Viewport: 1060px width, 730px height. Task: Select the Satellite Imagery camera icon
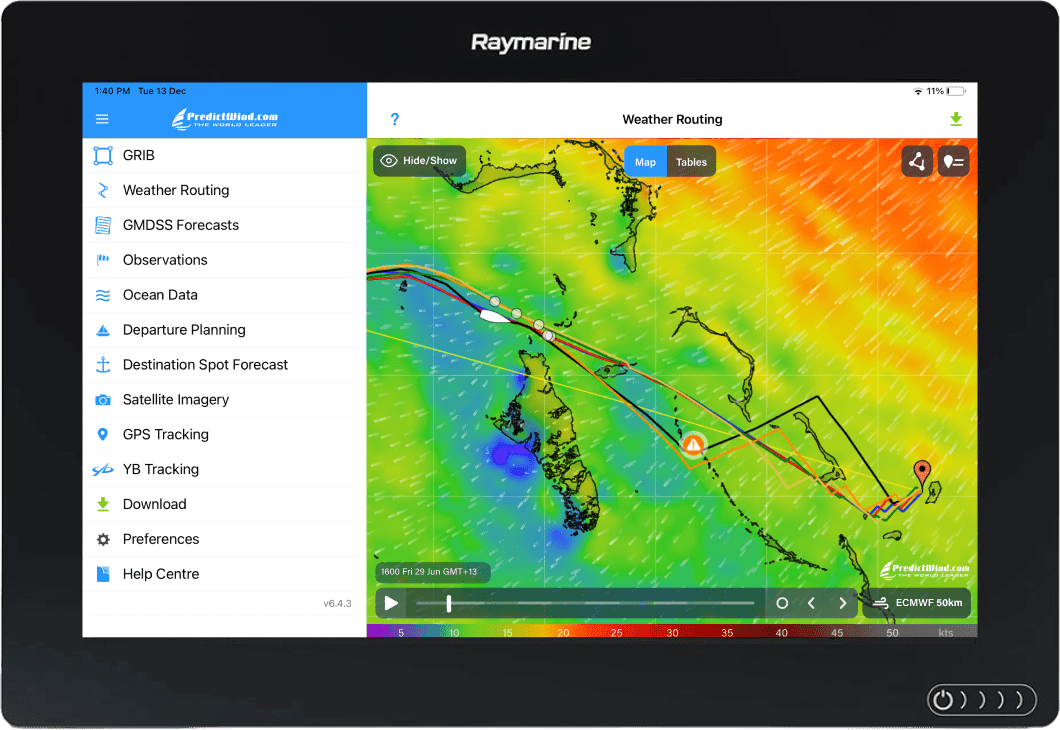pyautogui.click(x=102, y=399)
